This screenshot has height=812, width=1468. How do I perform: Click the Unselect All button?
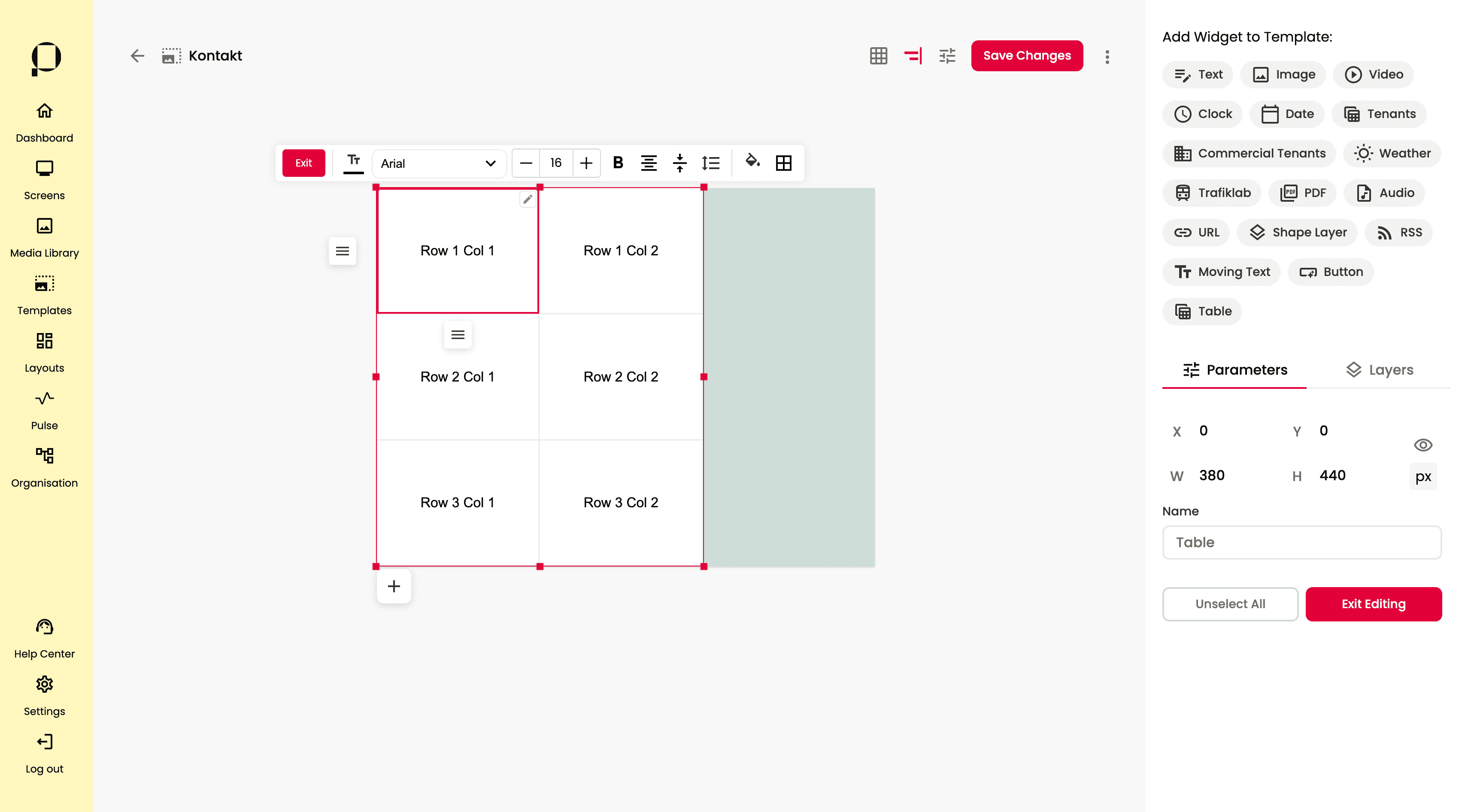tap(1230, 603)
